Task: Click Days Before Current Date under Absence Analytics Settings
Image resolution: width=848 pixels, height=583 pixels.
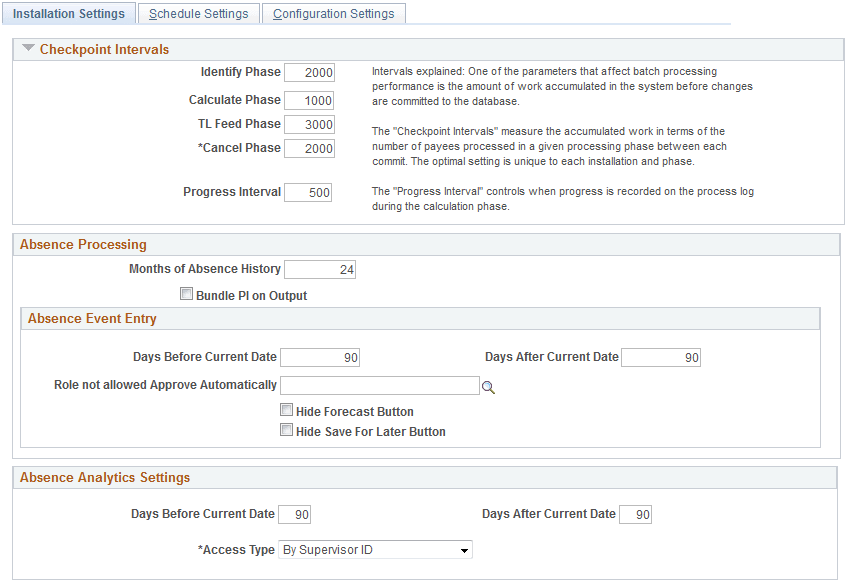Action: pyautogui.click(x=295, y=513)
